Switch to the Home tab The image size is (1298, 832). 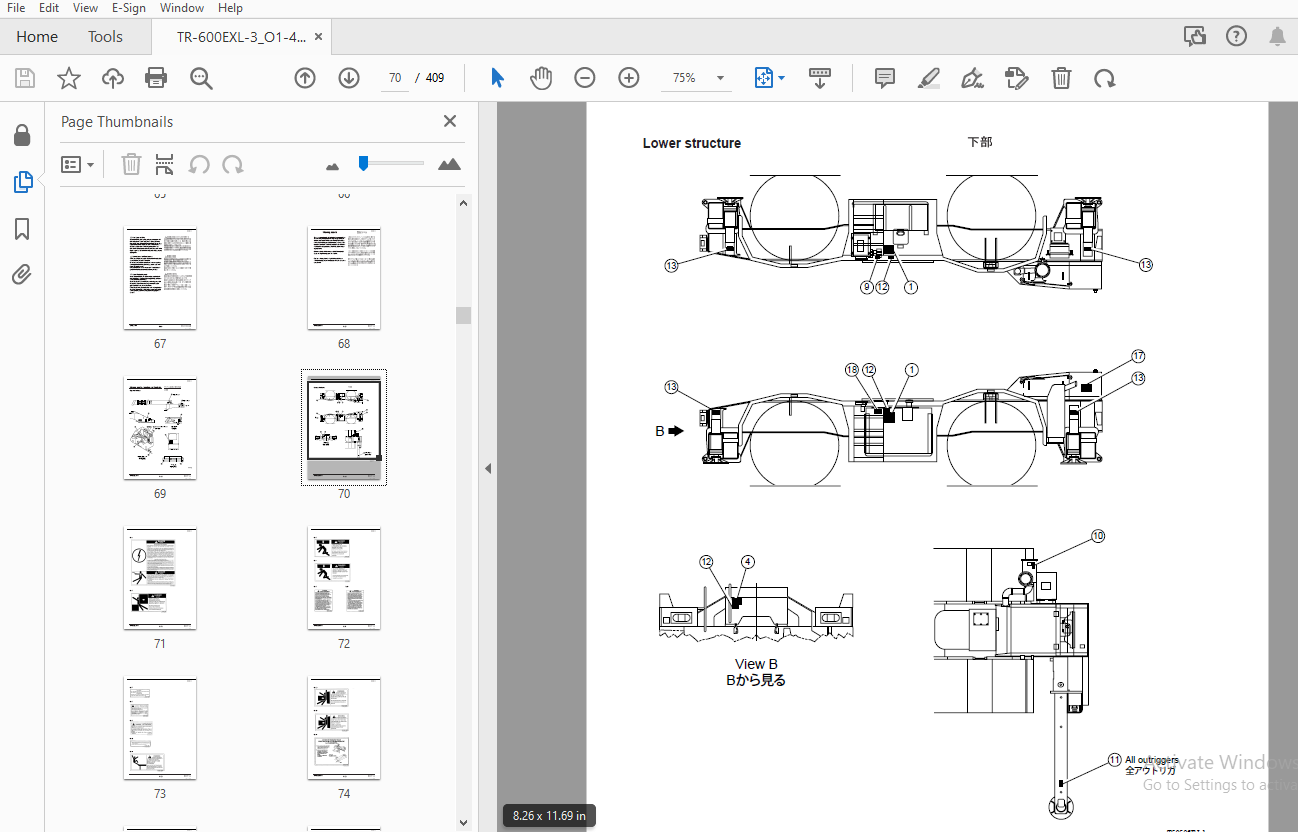pyautogui.click(x=37, y=37)
